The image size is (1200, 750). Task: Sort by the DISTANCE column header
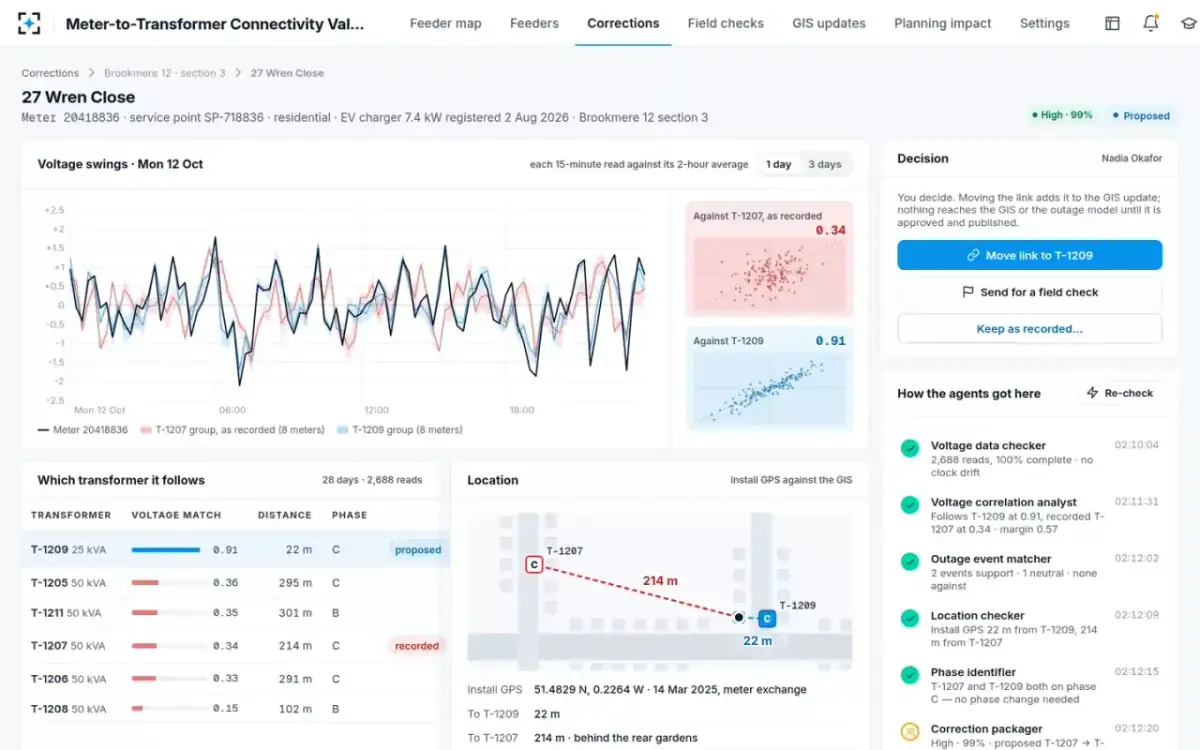[x=284, y=515]
